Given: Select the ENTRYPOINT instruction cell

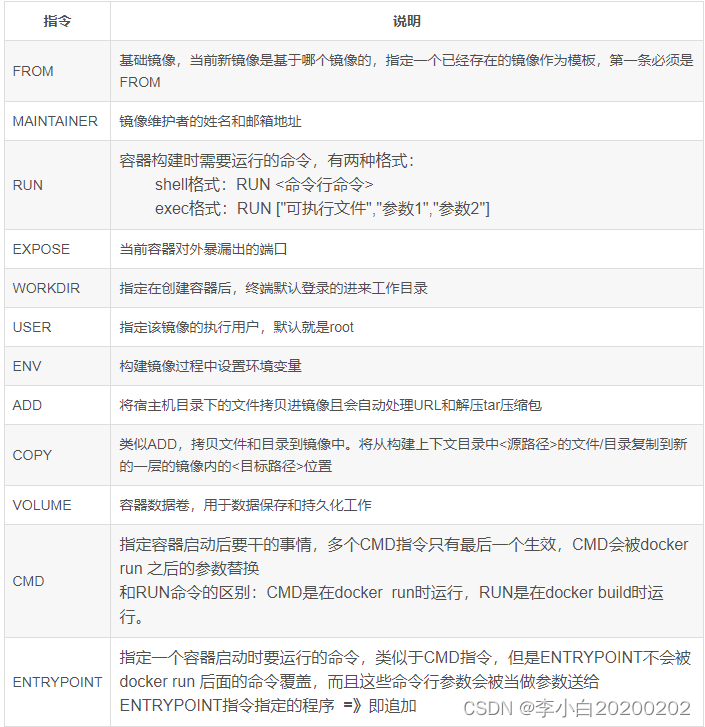Looking at the screenshot, I should pyautogui.click(x=57, y=682).
